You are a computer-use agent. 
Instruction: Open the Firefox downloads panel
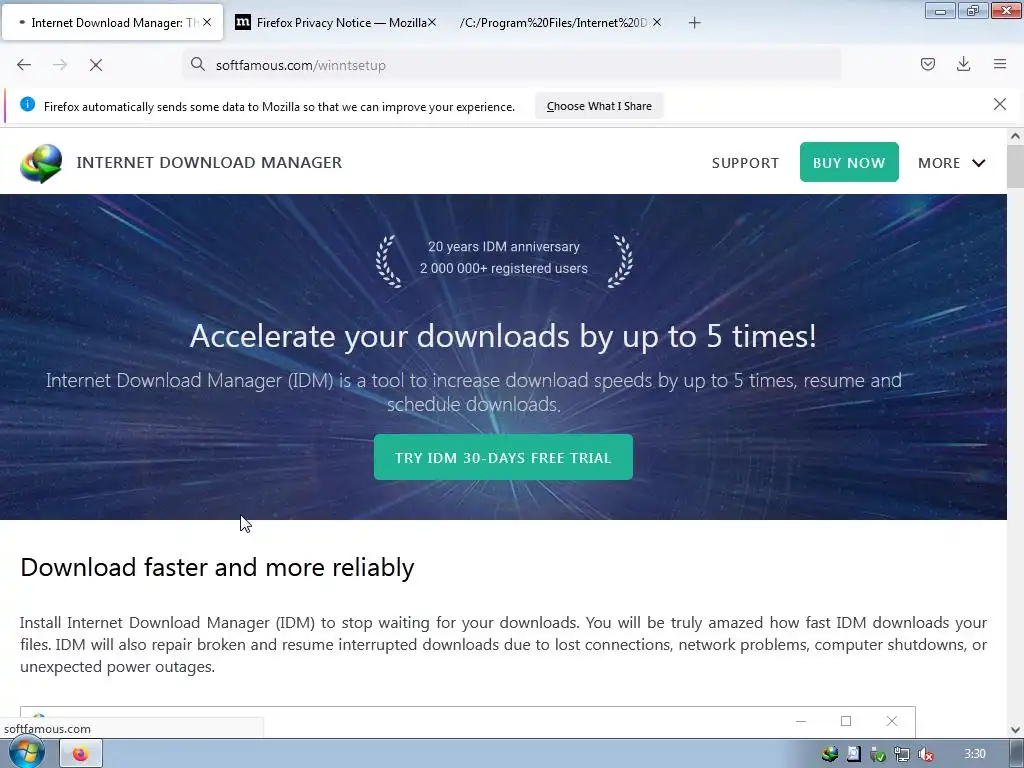coord(963,64)
